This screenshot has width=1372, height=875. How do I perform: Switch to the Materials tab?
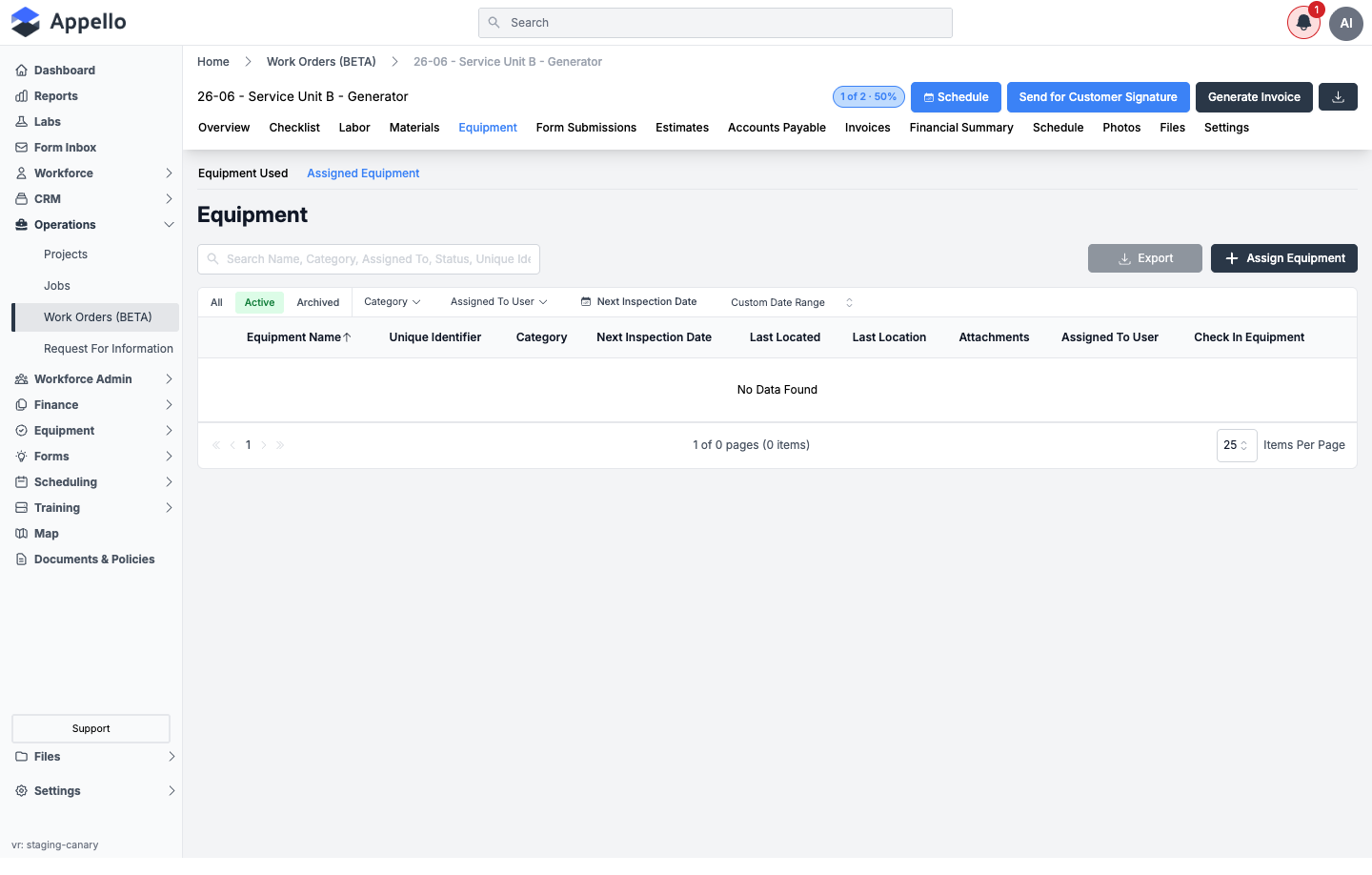(414, 128)
